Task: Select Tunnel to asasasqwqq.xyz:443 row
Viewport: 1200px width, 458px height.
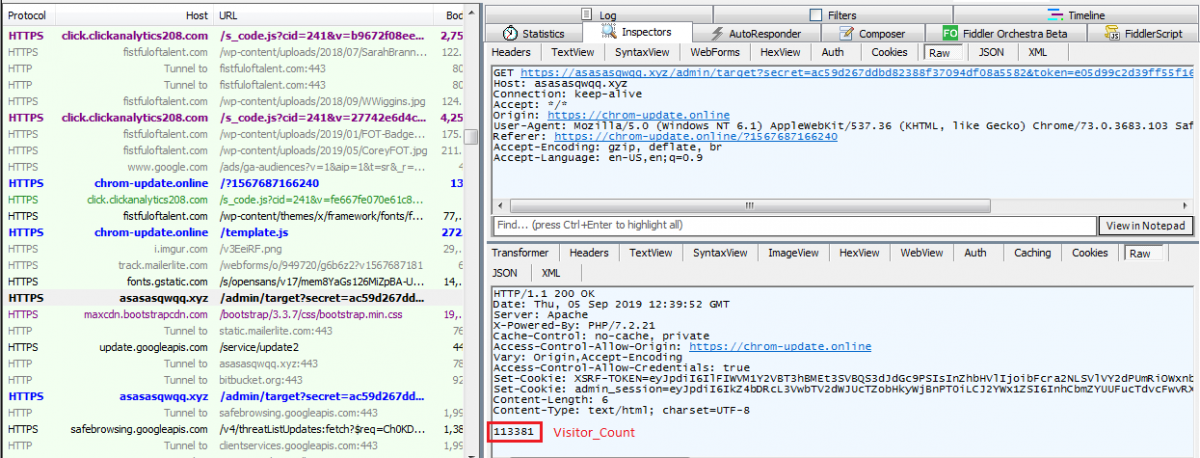Action: (232, 363)
